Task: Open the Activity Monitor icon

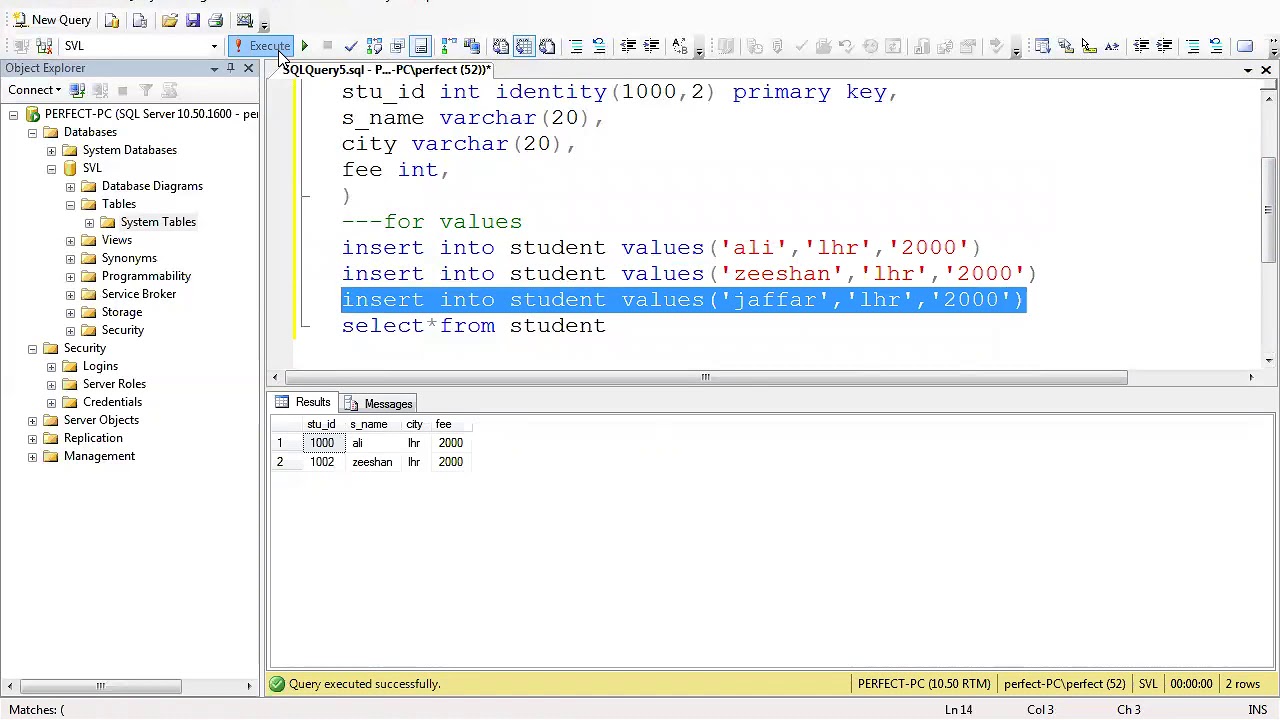Action: [x=244, y=20]
